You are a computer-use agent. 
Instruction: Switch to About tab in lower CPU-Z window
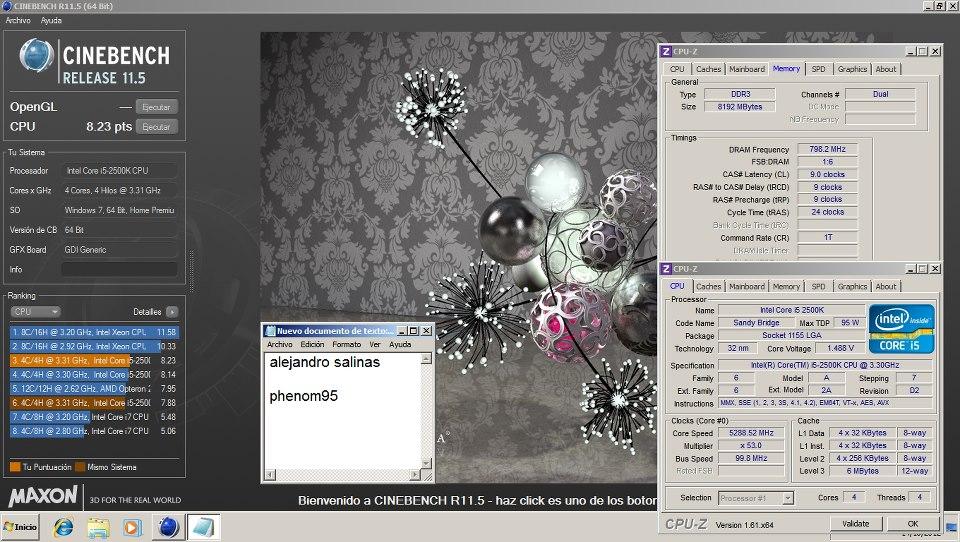pyautogui.click(x=886, y=286)
